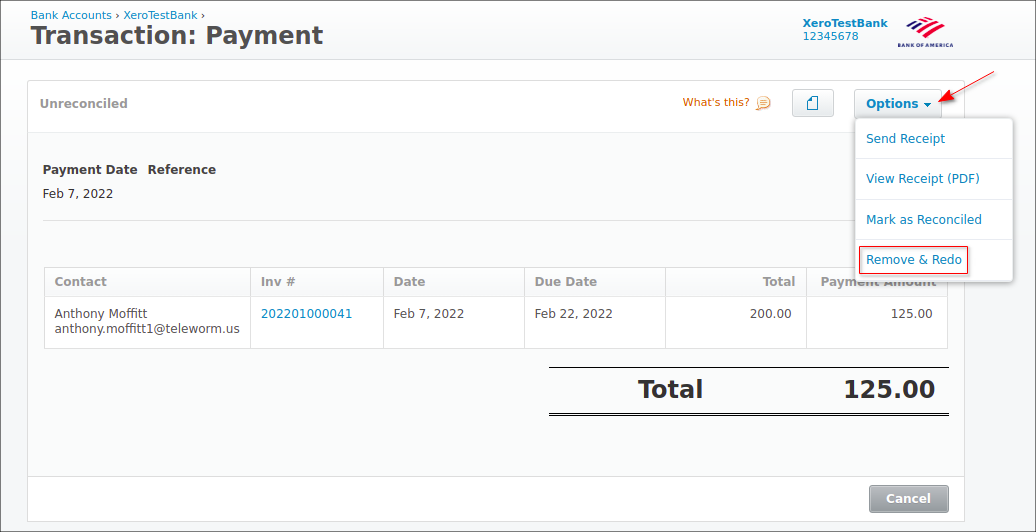Select Send Receipt from Options menu

[905, 139]
